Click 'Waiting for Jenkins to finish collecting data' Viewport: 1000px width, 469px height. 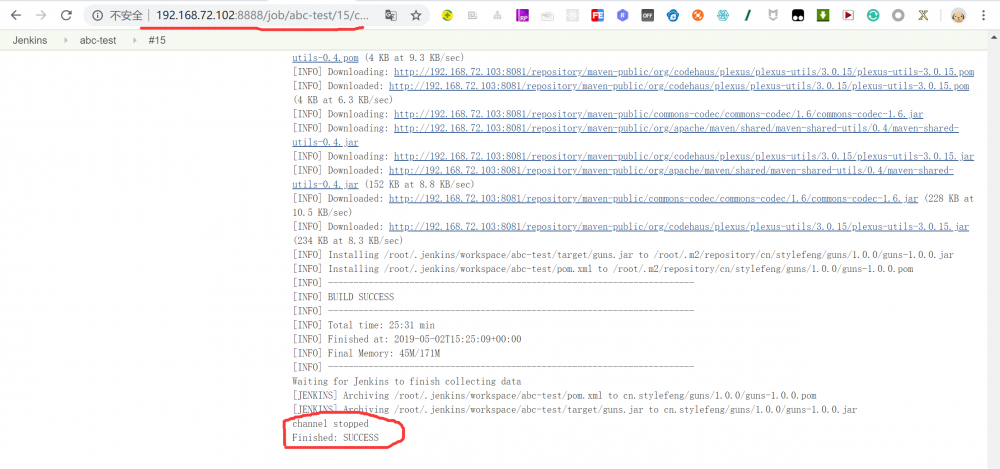coord(407,382)
